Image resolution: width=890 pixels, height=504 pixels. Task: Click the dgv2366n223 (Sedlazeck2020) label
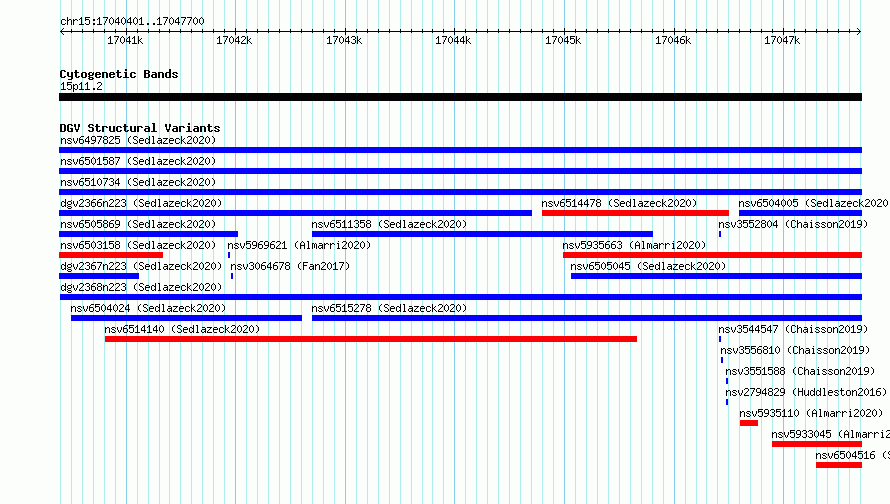141,203
